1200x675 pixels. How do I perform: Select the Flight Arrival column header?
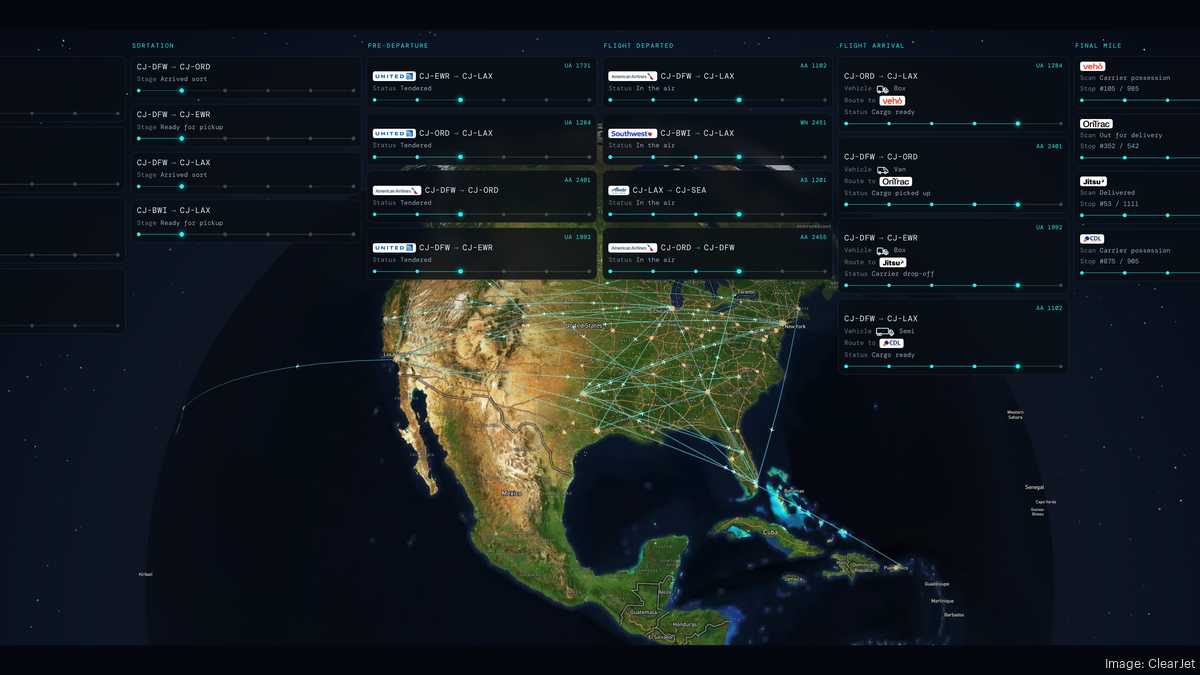pyautogui.click(x=872, y=45)
